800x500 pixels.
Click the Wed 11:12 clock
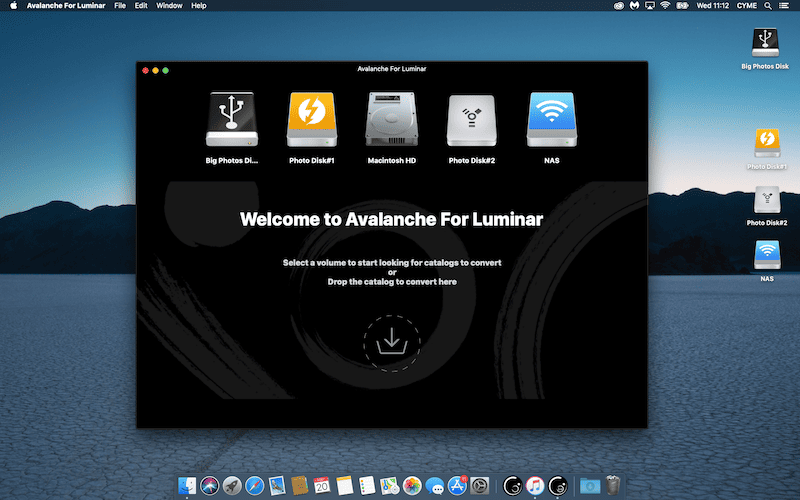tap(712, 6)
